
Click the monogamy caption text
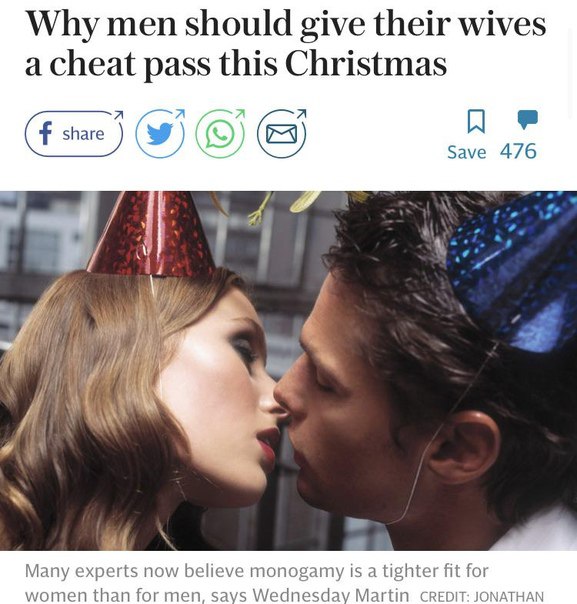pyautogui.click(x=257, y=583)
